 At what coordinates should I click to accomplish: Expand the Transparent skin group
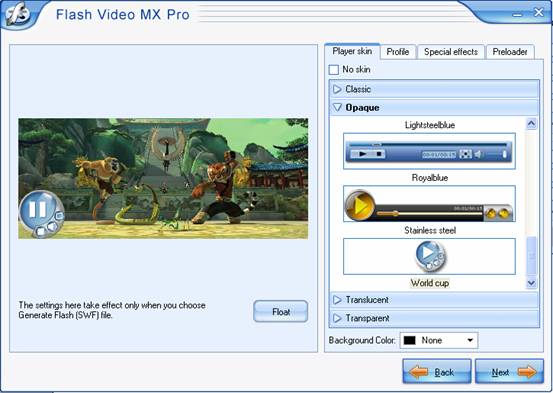434,318
